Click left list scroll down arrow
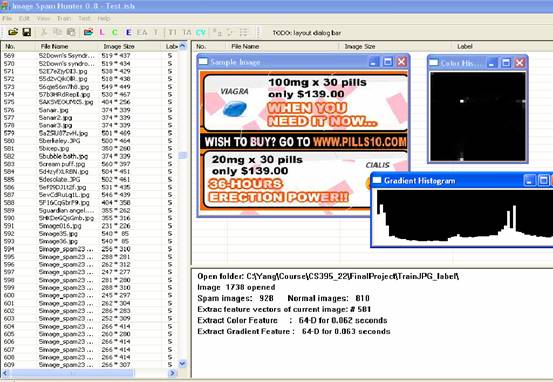 click(183, 363)
